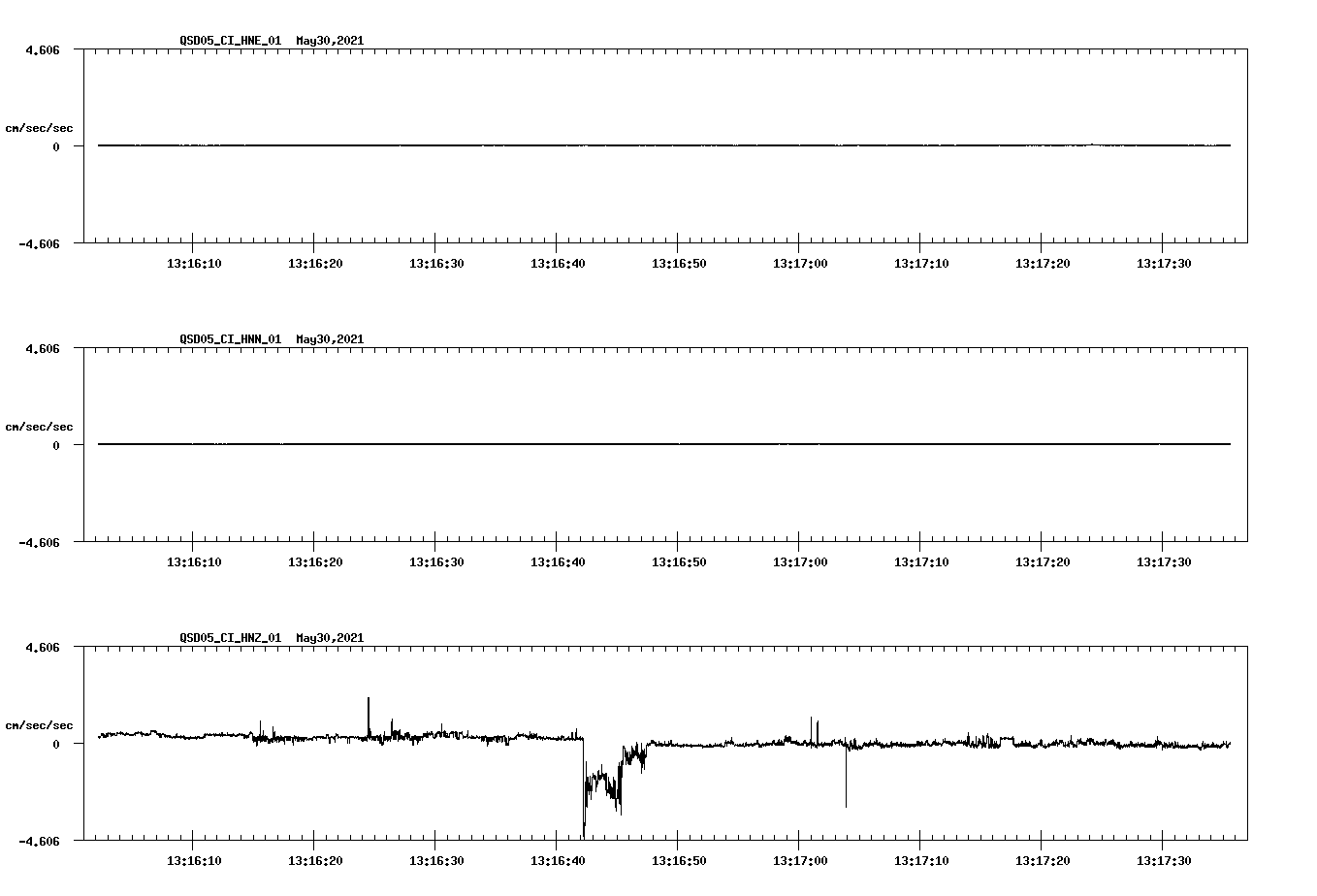
Task: Click the 0 axis label of HNZ plot
Action: click(56, 745)
